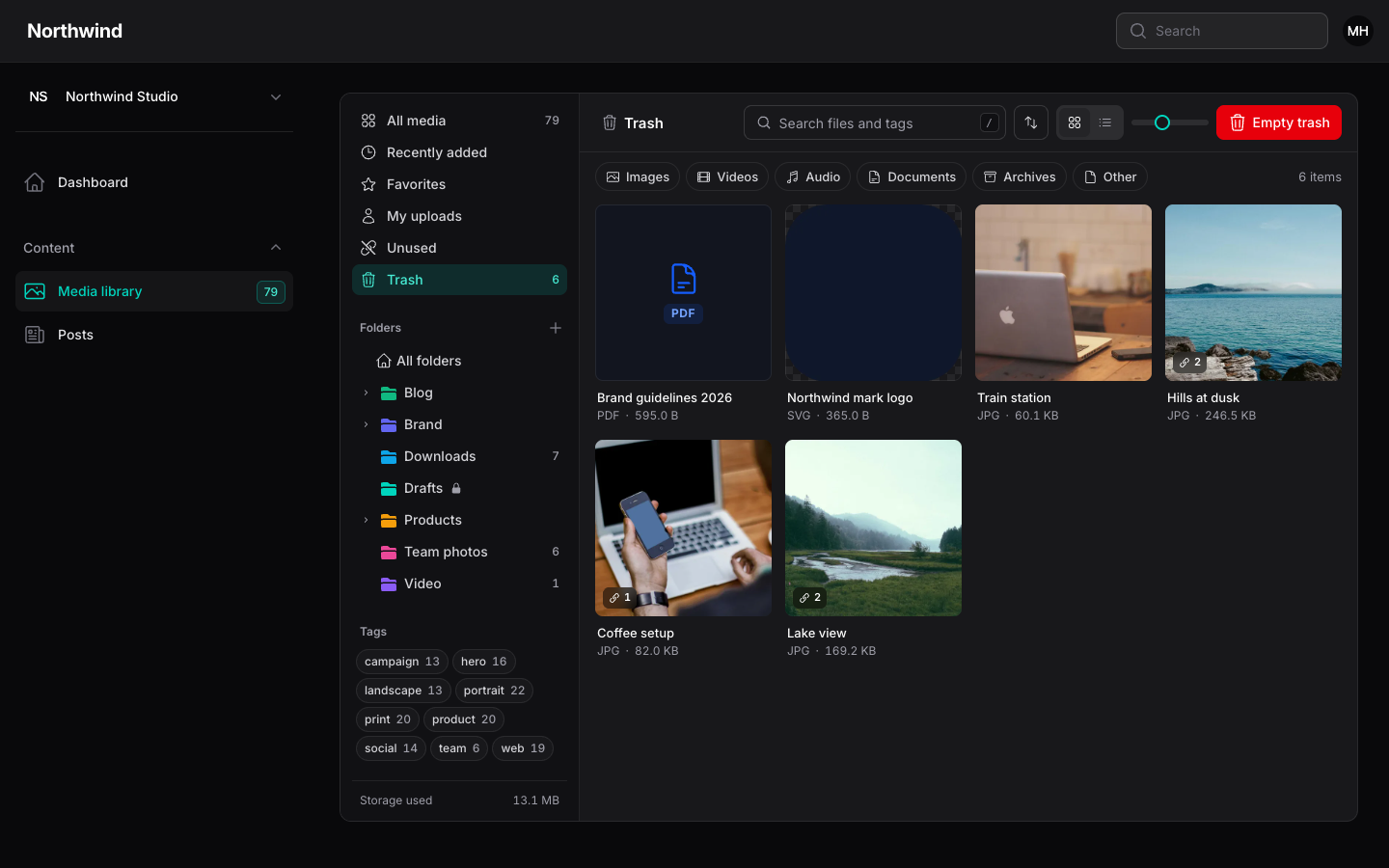Open Brand guidelines 2026 PDF thumbnail
The width and height of the screenshot is (1389, 868).
[x=683, y=292]
